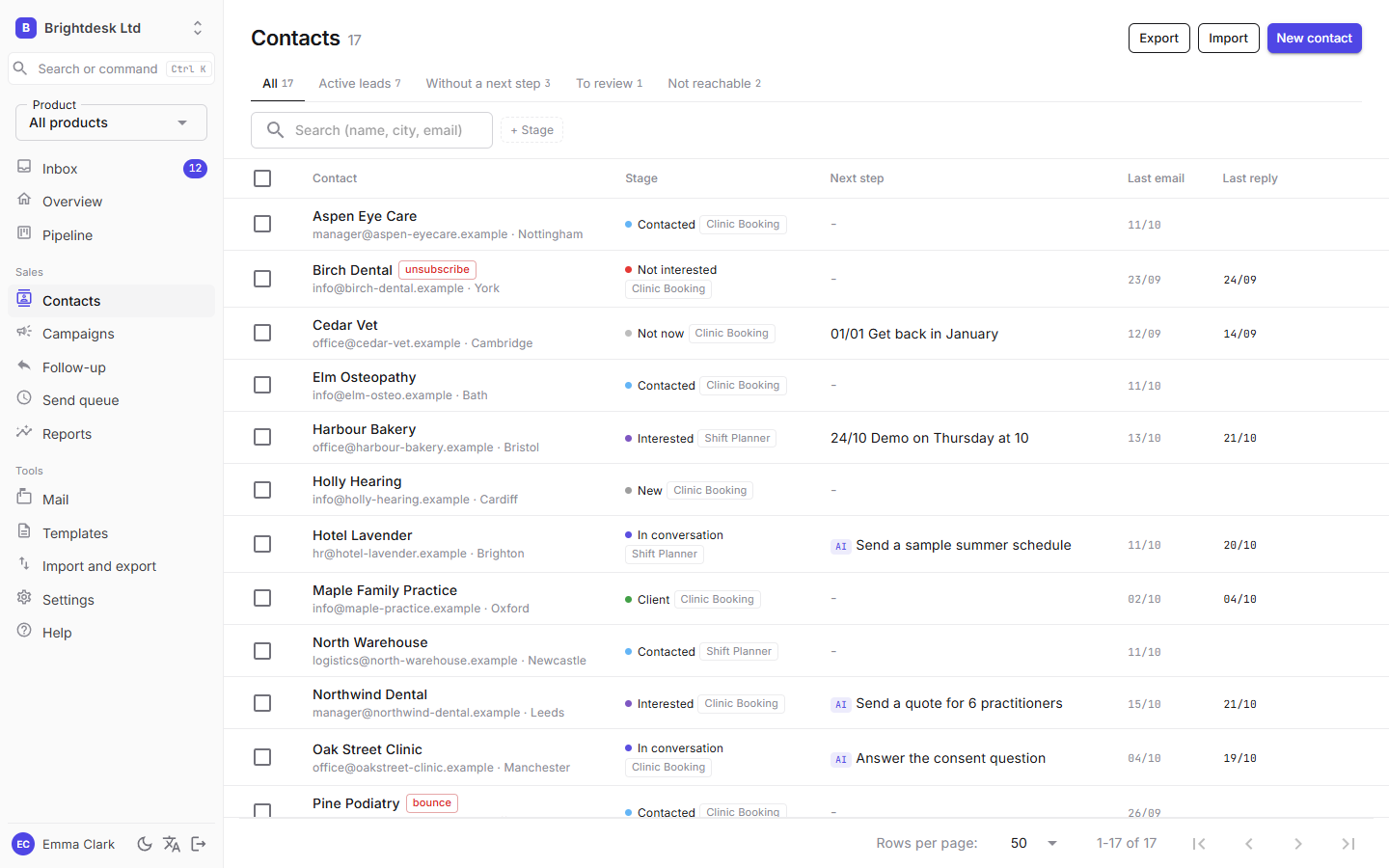Check the Northwind Dental row
The image size is (1389, 868).
(262, 703)
